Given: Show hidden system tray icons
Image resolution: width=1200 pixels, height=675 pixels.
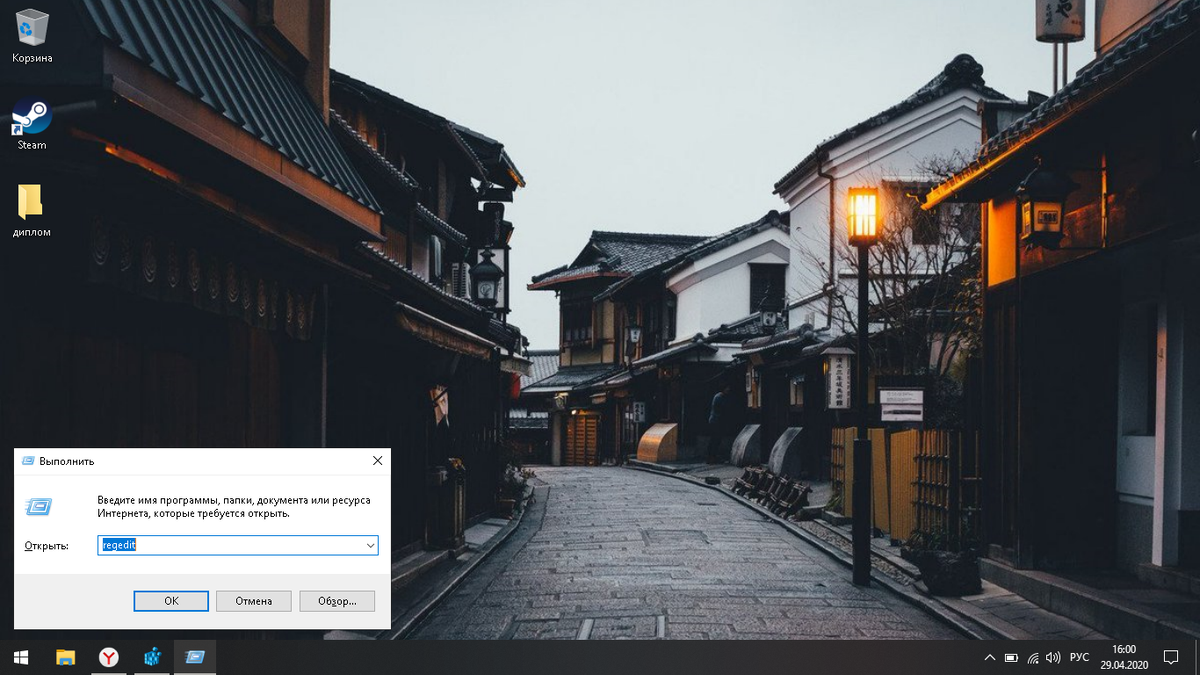Looking at the screenshot, I should tap(990, 658).
